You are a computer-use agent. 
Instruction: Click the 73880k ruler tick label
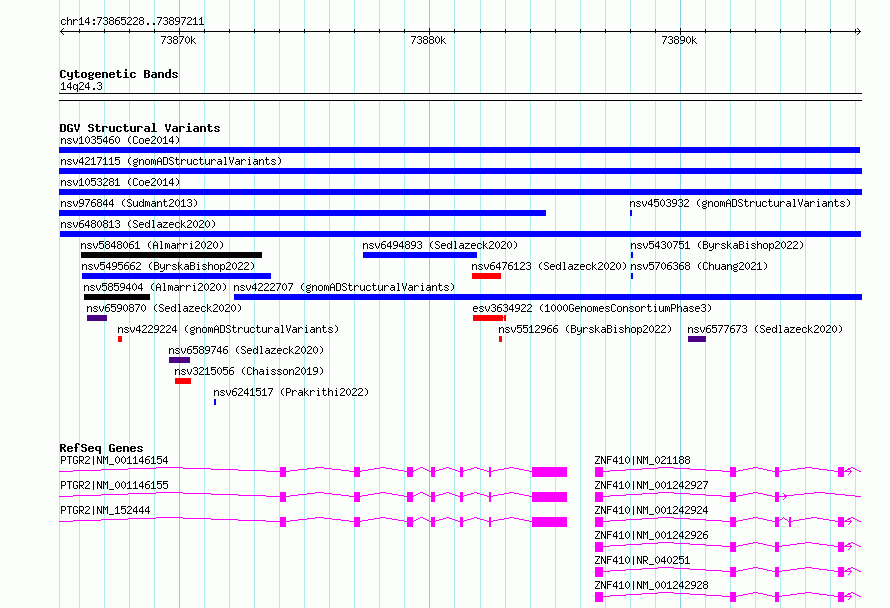(x=428, y=40)
